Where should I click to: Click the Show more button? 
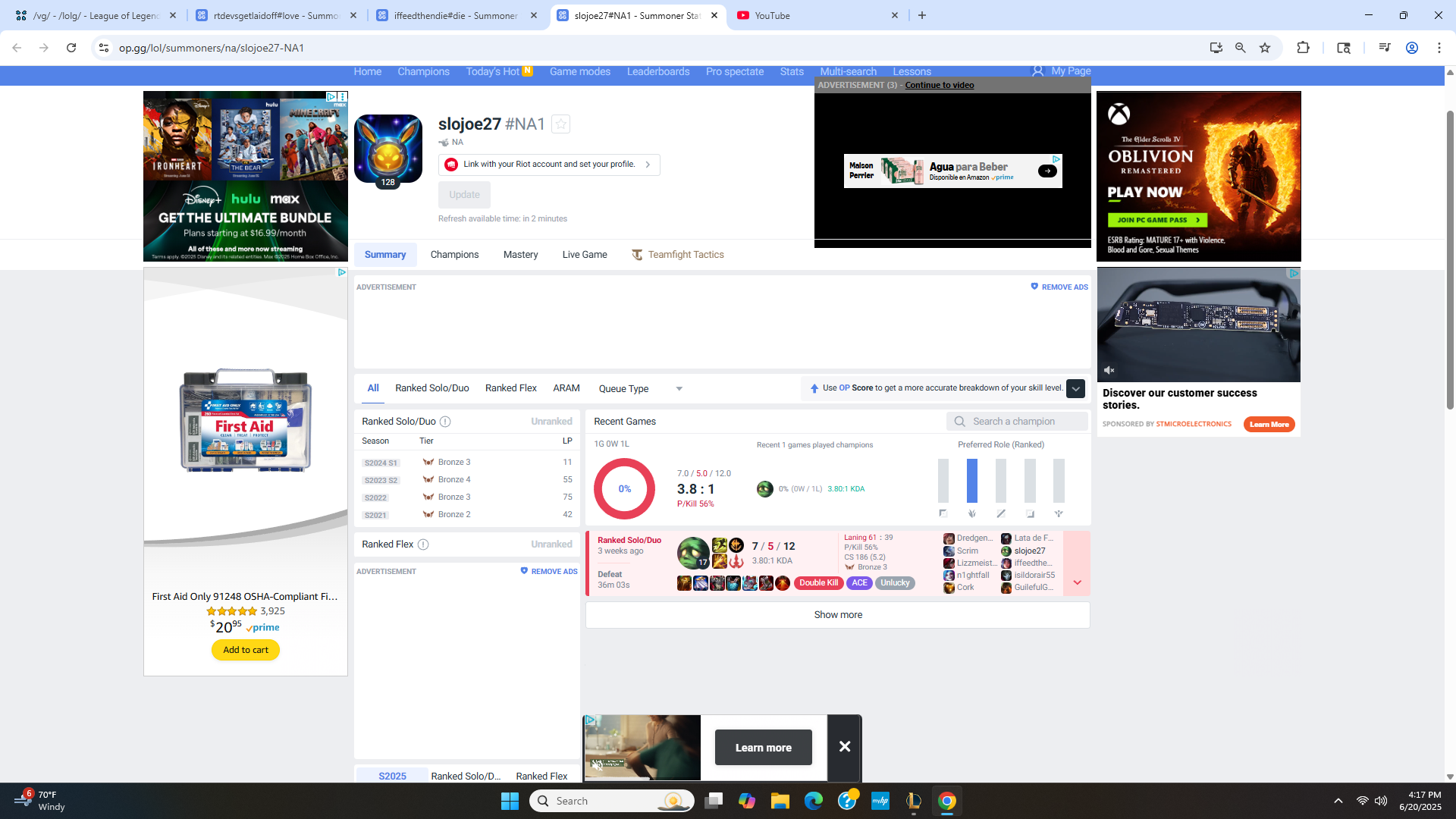(838, 615)
